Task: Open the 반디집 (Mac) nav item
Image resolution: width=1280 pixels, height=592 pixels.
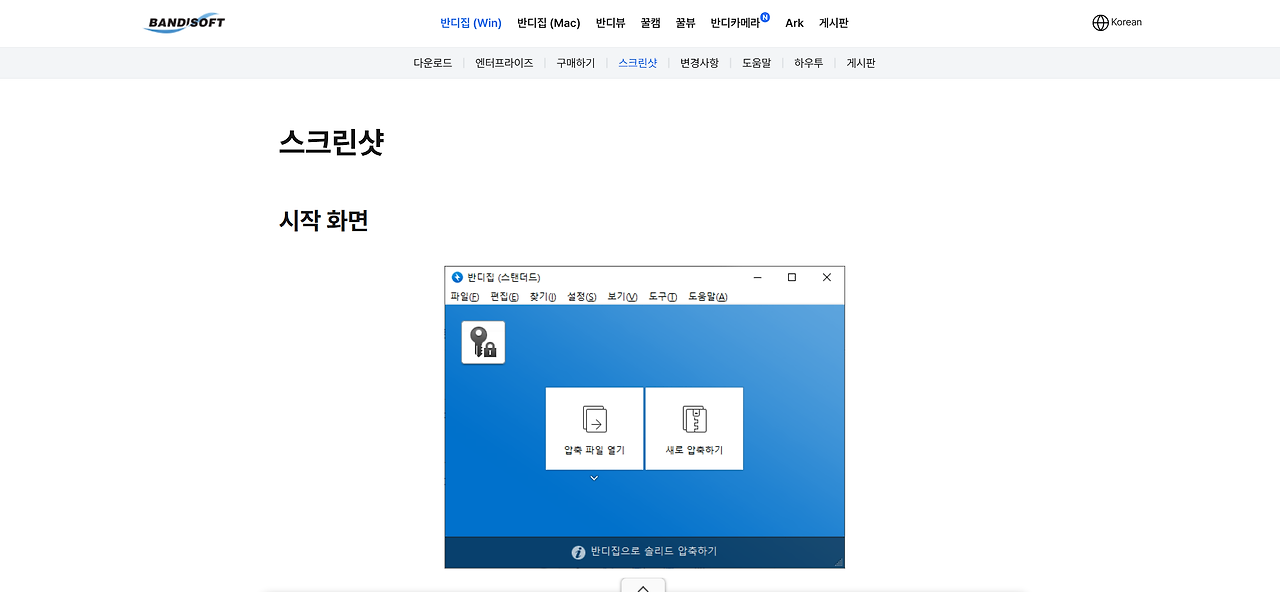Action: point(549,23)
